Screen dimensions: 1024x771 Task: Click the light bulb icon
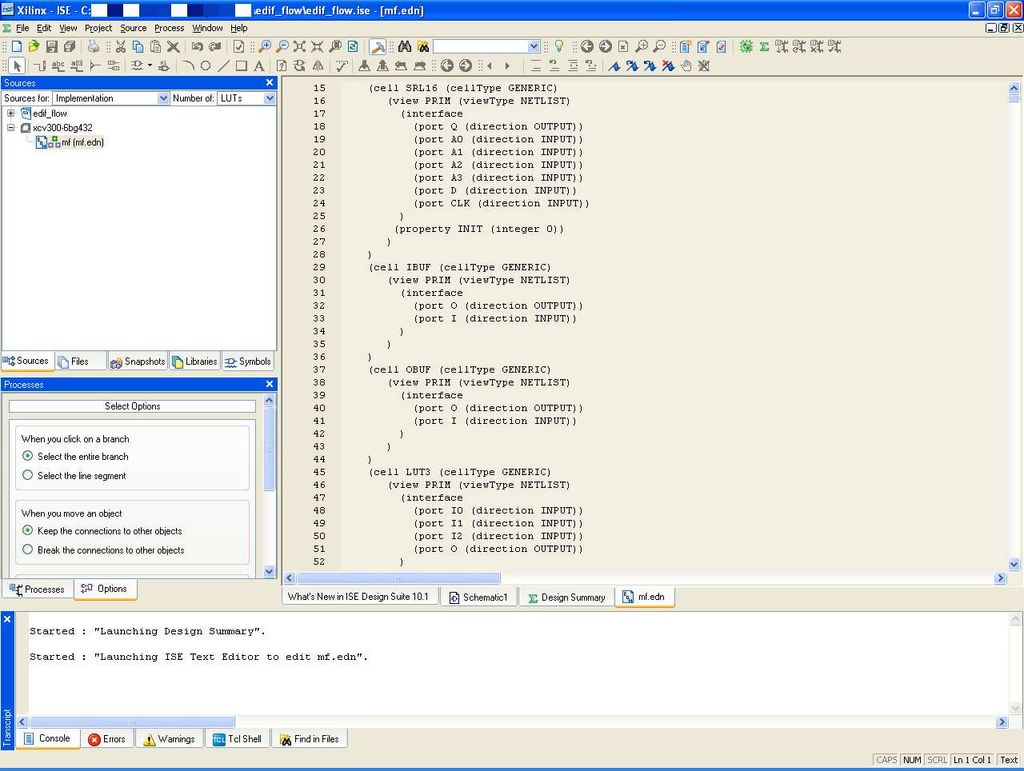[x=559, y=47]
